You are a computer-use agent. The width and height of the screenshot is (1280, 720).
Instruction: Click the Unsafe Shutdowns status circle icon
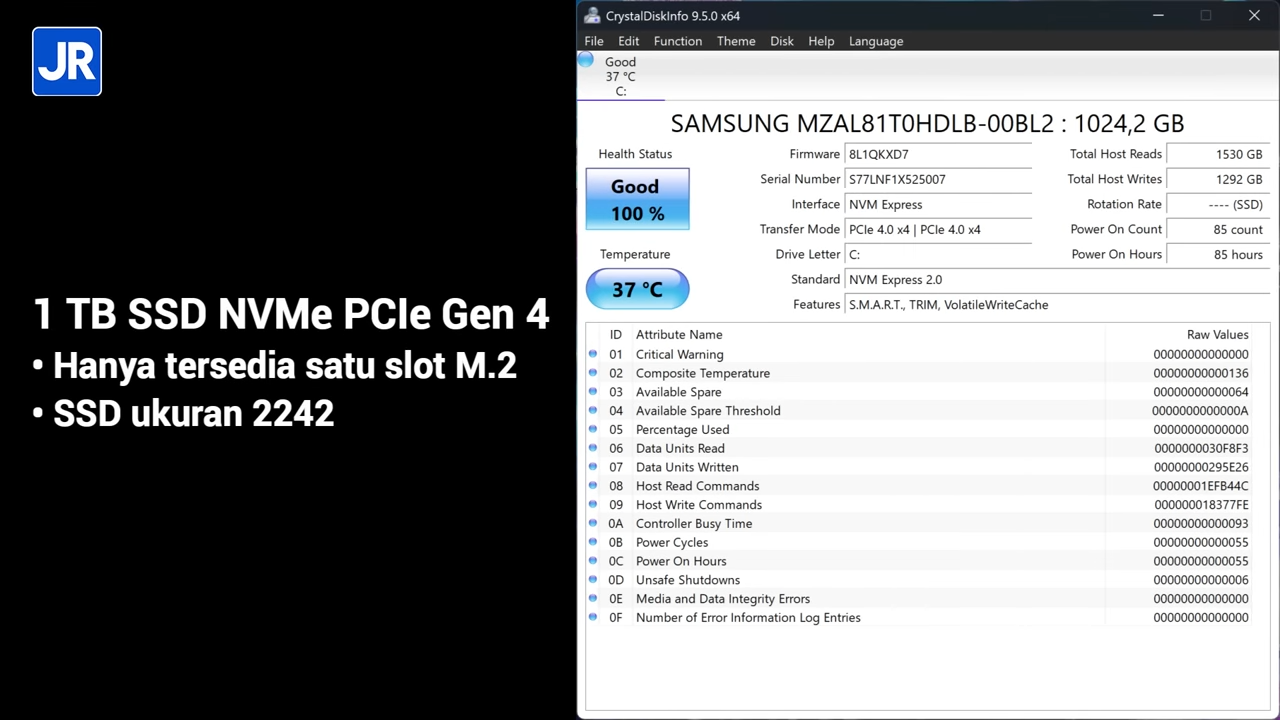(x=593, y=580)
